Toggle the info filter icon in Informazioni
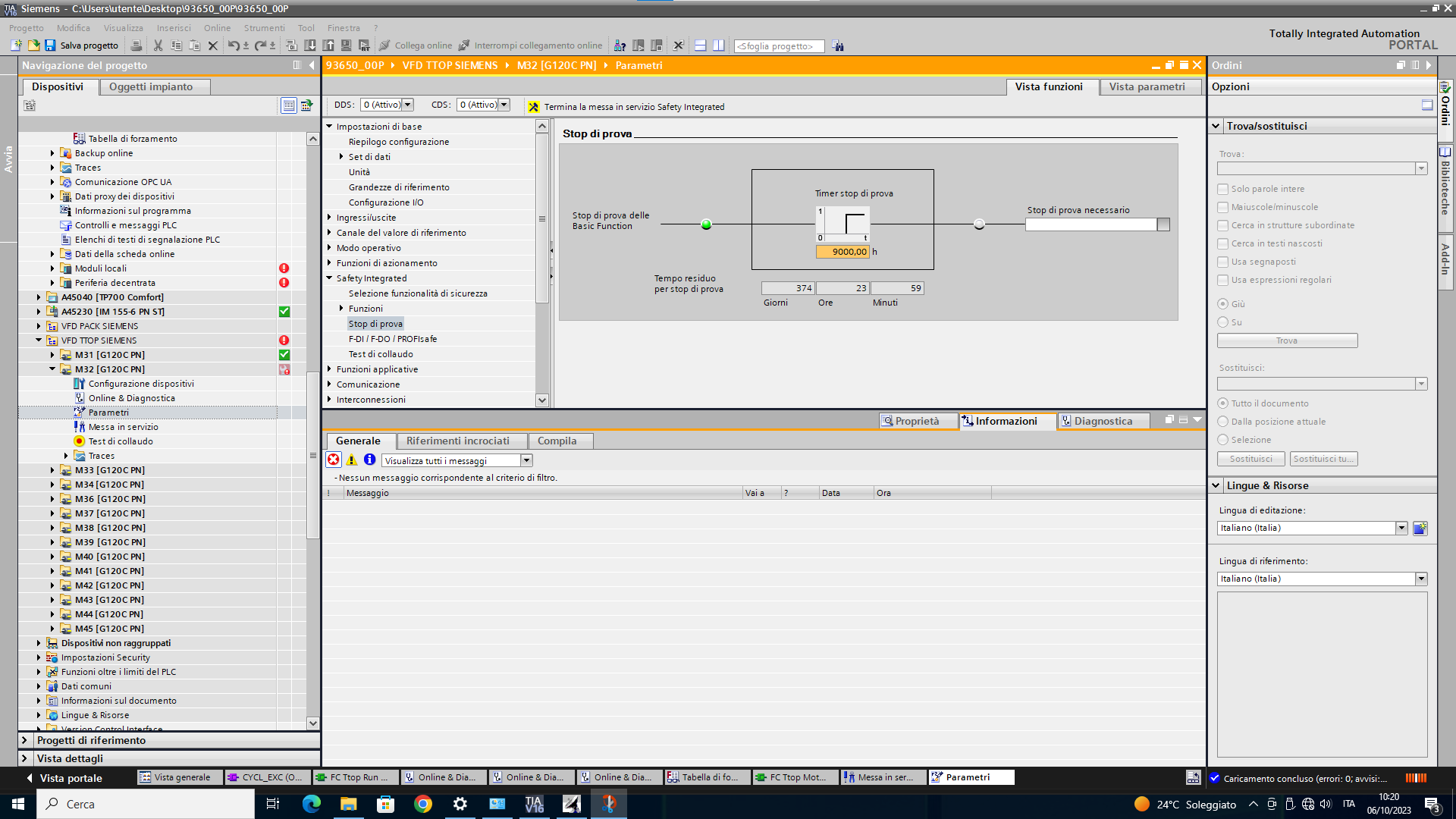 click(x=370, y=460)
